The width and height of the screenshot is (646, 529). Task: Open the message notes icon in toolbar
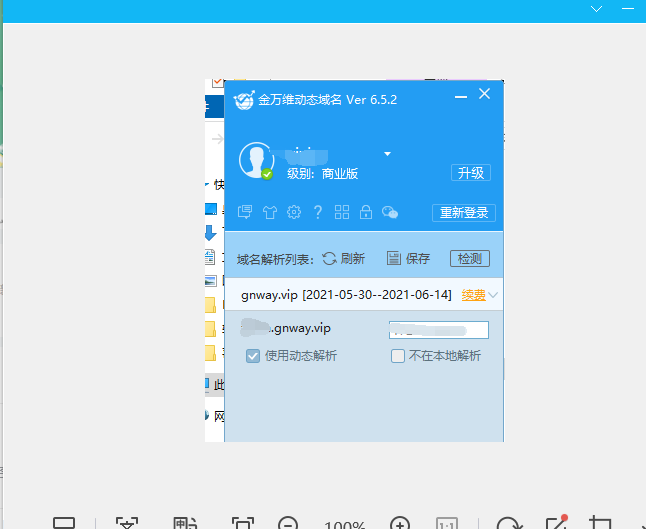[x=245, y=212]
